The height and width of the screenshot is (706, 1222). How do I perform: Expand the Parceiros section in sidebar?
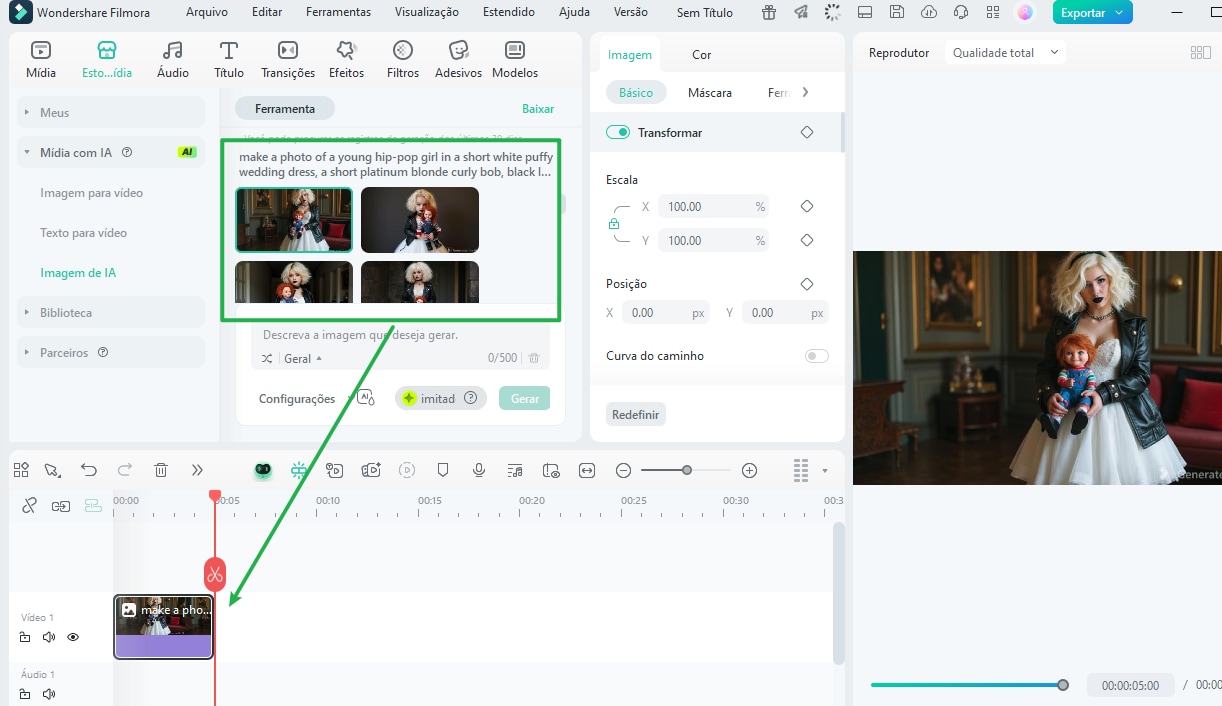(x=64, y=353)
